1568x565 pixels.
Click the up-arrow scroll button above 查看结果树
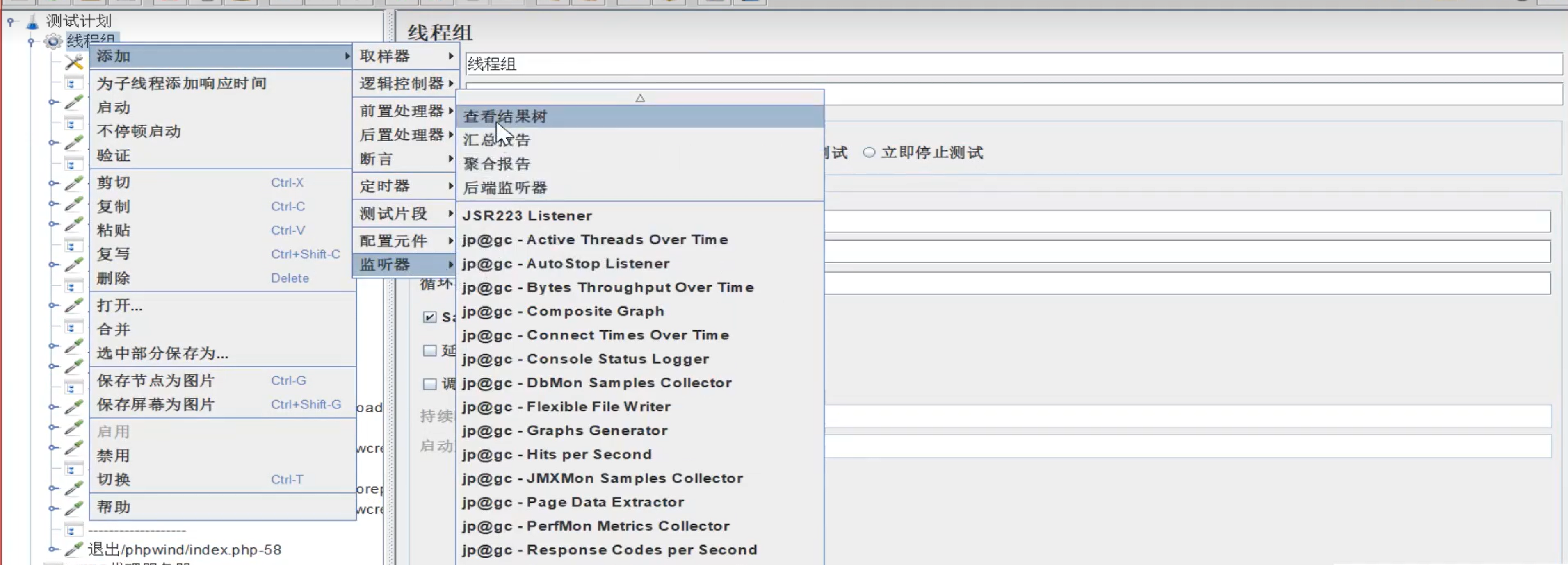[640, 97]
